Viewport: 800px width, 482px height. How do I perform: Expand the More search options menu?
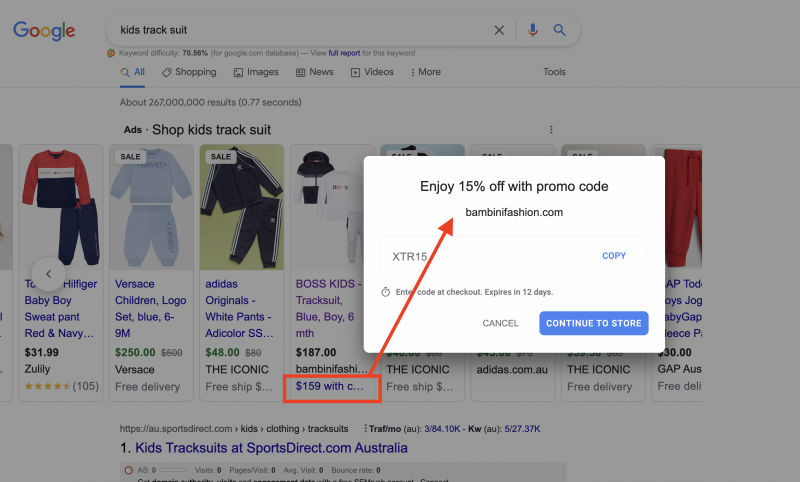tap(426, 72)
